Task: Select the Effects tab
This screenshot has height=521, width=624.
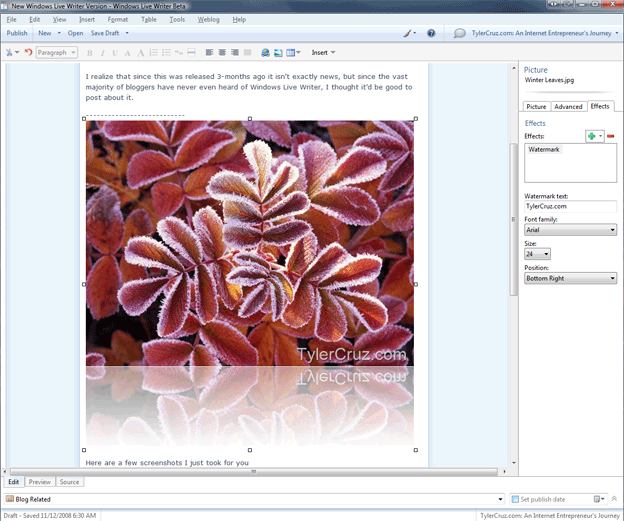Action: (600, 106)
